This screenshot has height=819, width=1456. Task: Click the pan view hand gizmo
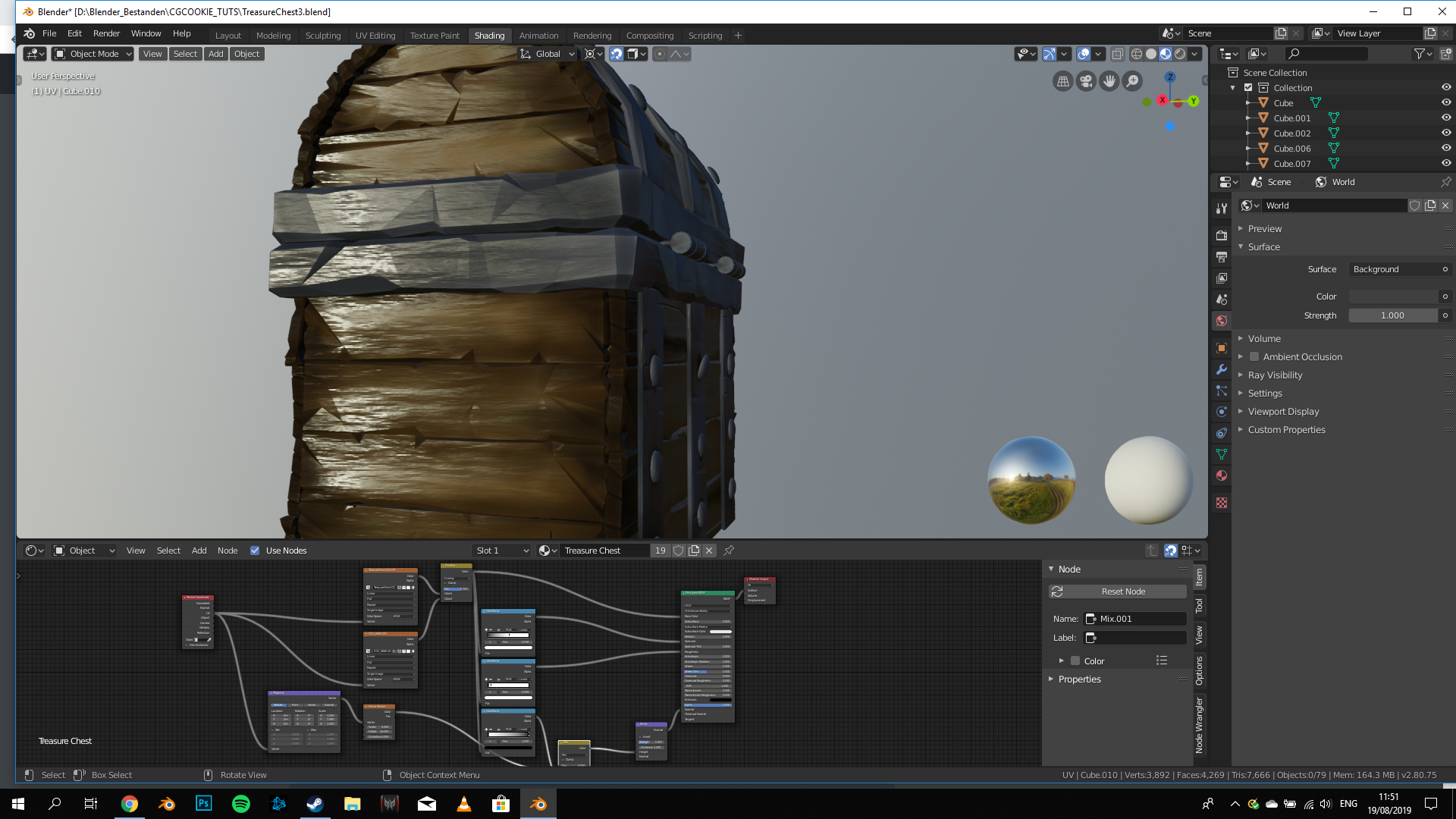click(1109, 81)
